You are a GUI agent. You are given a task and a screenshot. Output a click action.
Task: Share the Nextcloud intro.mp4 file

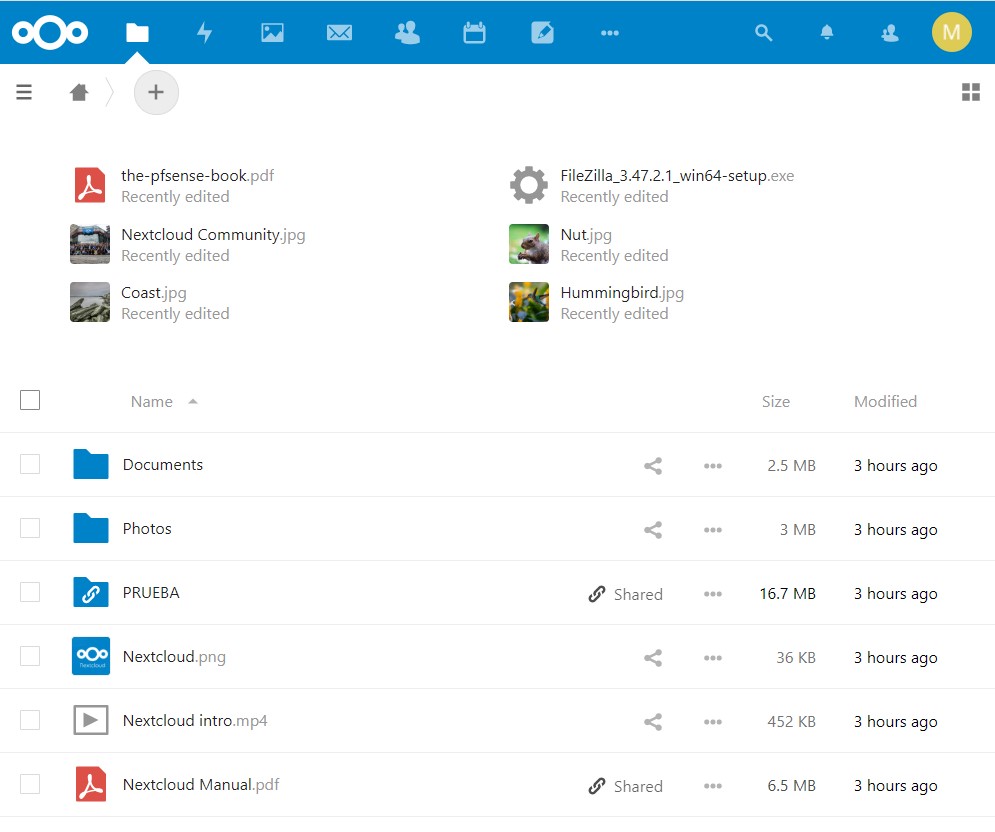(x=653, y=722)
